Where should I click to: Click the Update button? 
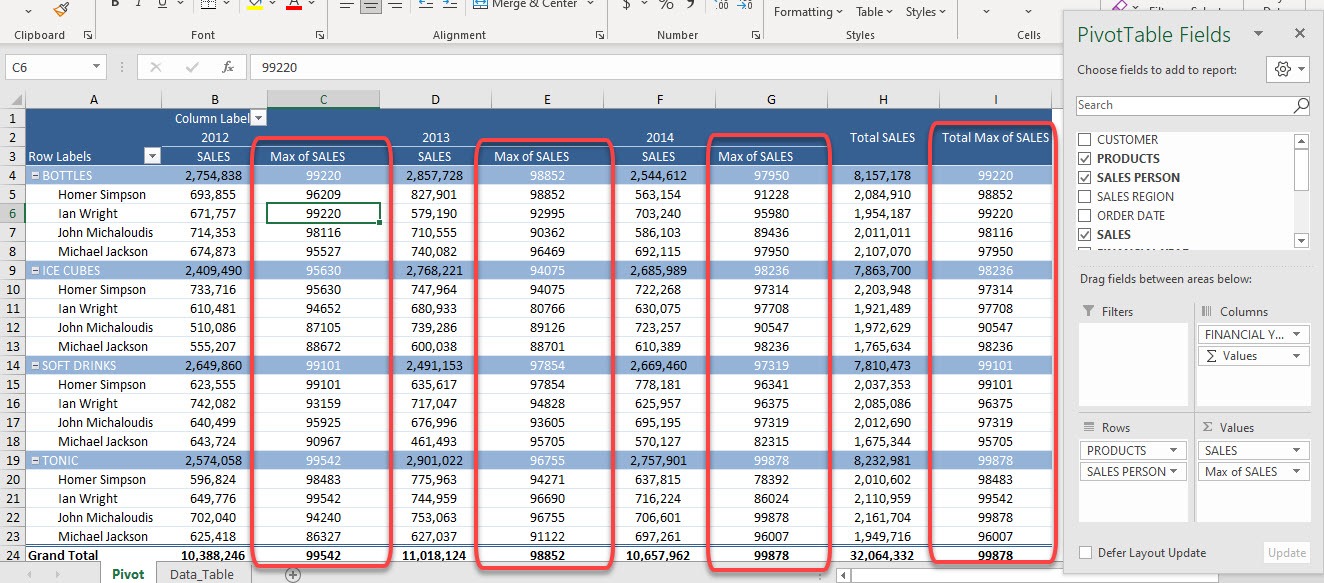coord(1286,553)
